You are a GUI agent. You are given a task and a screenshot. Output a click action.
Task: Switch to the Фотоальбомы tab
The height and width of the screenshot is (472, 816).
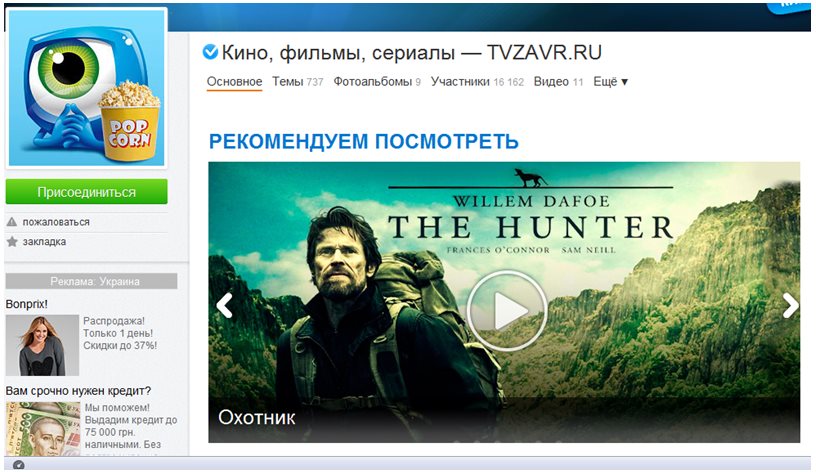[377, 82]
